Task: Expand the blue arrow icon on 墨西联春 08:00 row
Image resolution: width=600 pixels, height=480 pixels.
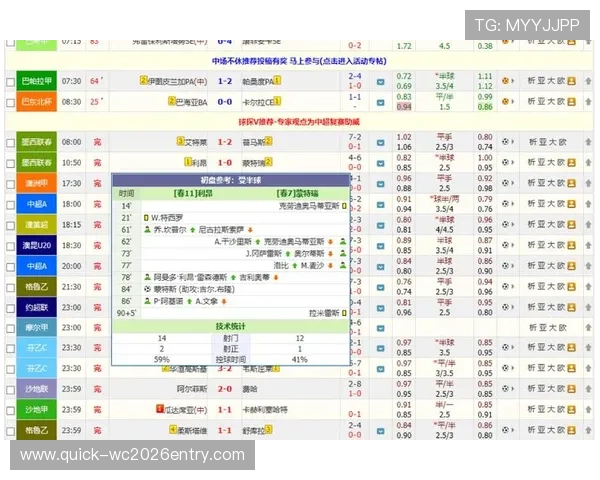Action: click(380, 143)
